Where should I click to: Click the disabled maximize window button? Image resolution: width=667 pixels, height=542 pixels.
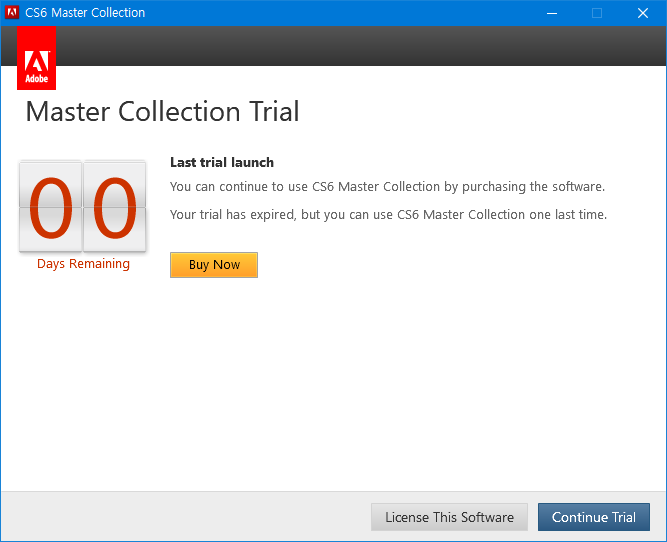[597, 13]
